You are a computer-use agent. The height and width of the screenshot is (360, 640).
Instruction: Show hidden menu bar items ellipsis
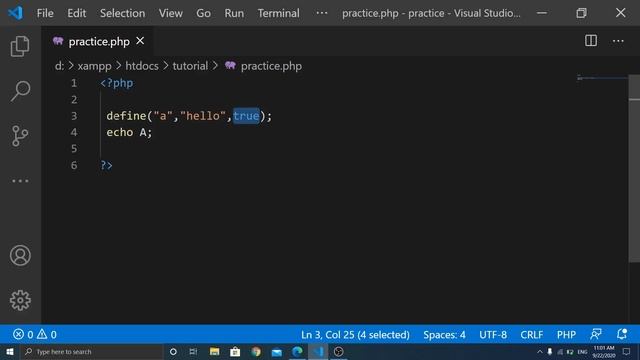coord(322,13)
